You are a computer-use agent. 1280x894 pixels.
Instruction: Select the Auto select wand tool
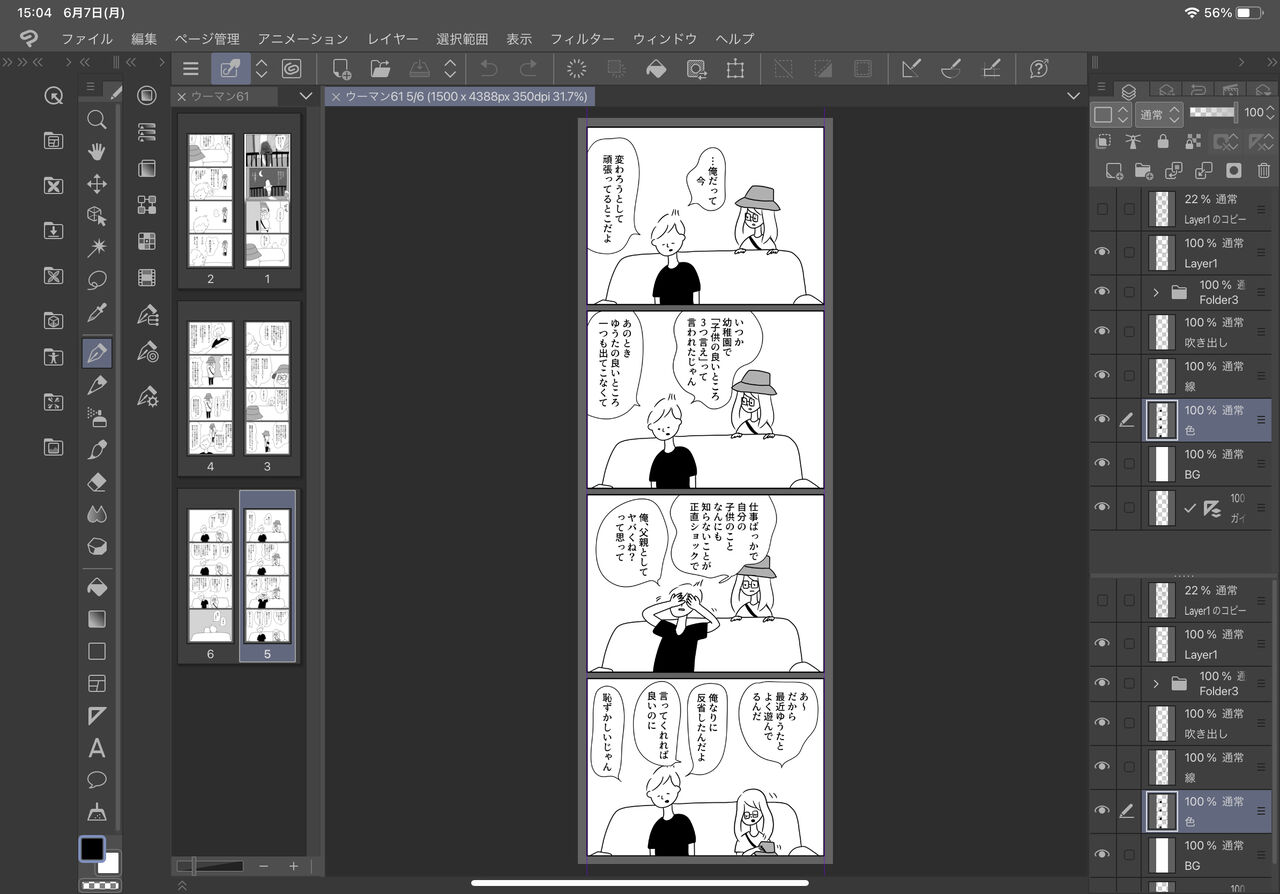(x=97, y=247)
